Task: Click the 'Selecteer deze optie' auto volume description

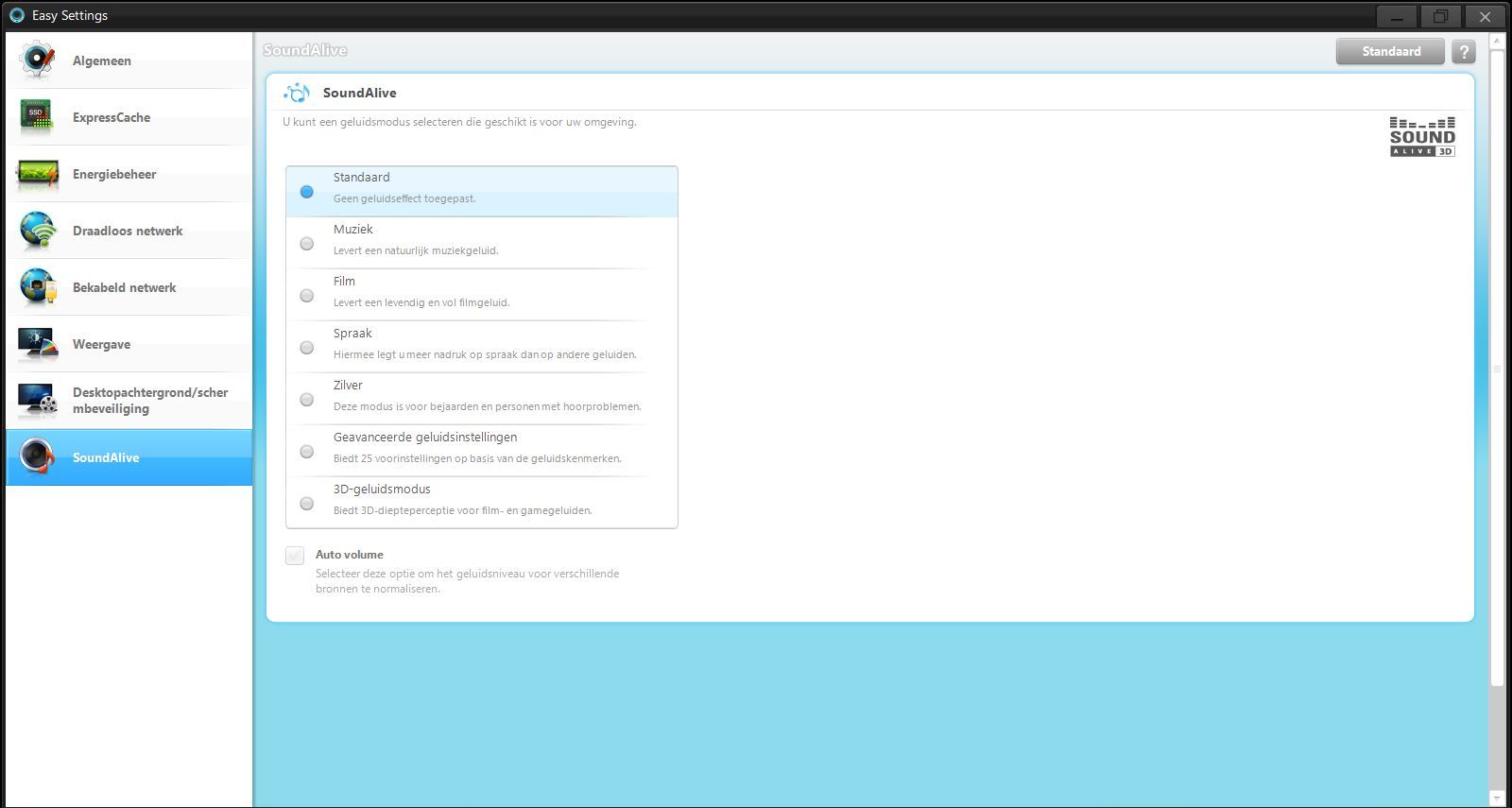Action: pos(468,581)
